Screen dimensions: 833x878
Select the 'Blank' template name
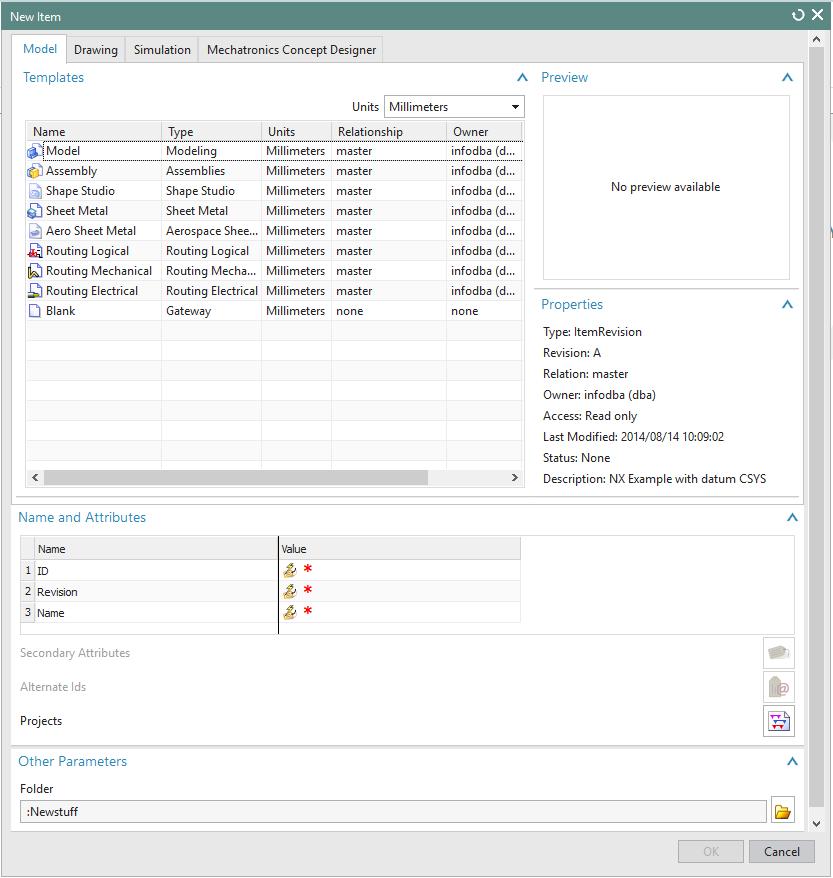pyautogui.click(x=60, y=311)
